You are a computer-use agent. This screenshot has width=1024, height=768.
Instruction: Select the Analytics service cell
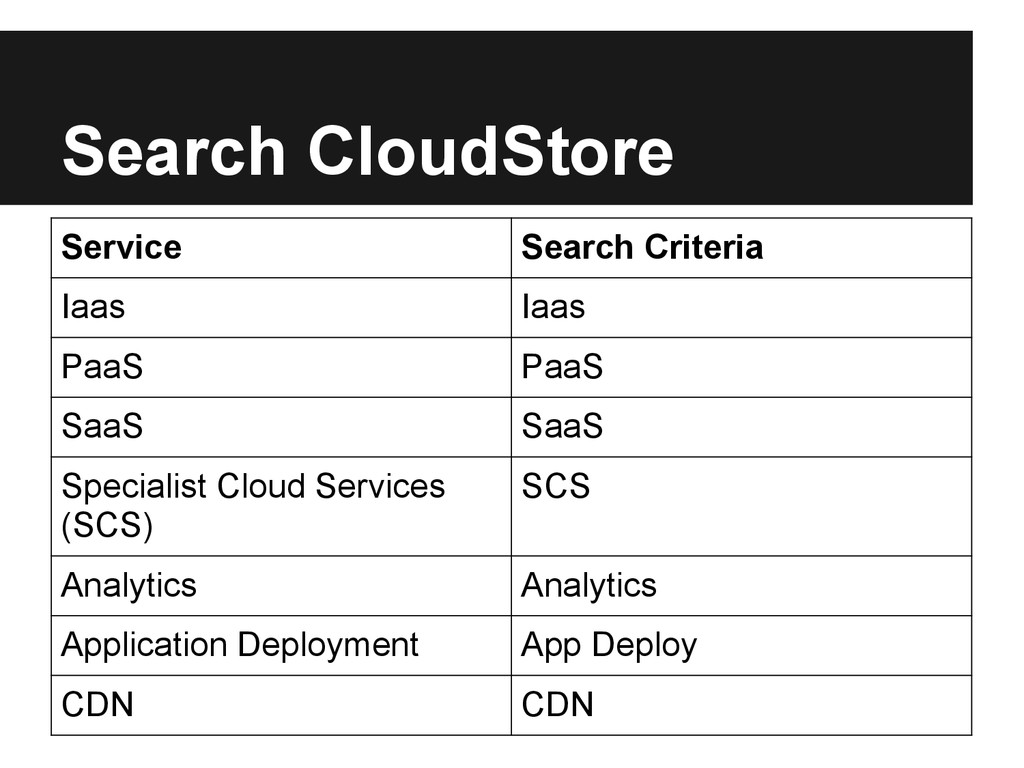point(281,586)
